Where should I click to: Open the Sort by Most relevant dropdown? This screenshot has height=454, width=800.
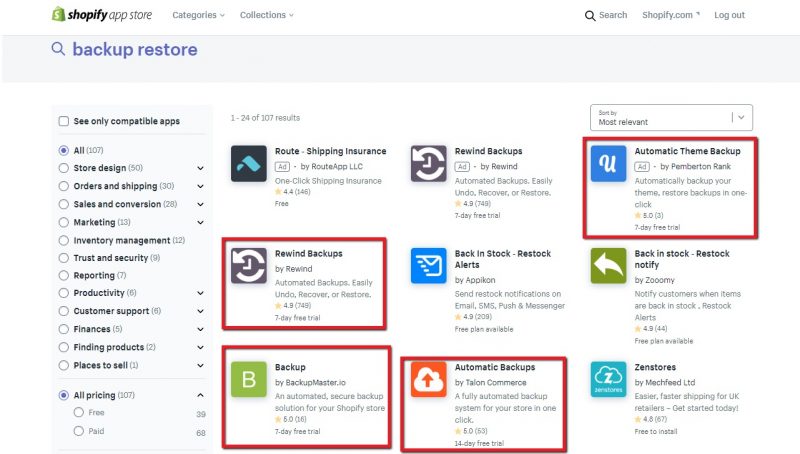[671, 118]
